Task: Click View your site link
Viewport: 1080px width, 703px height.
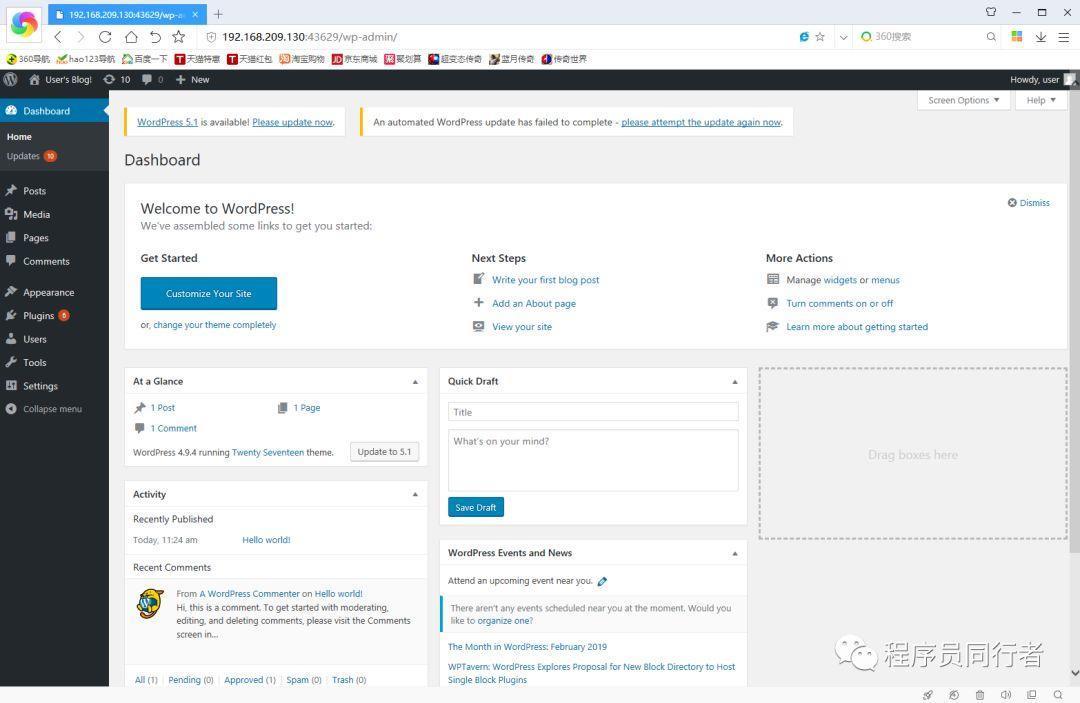Action: [522, 326]
